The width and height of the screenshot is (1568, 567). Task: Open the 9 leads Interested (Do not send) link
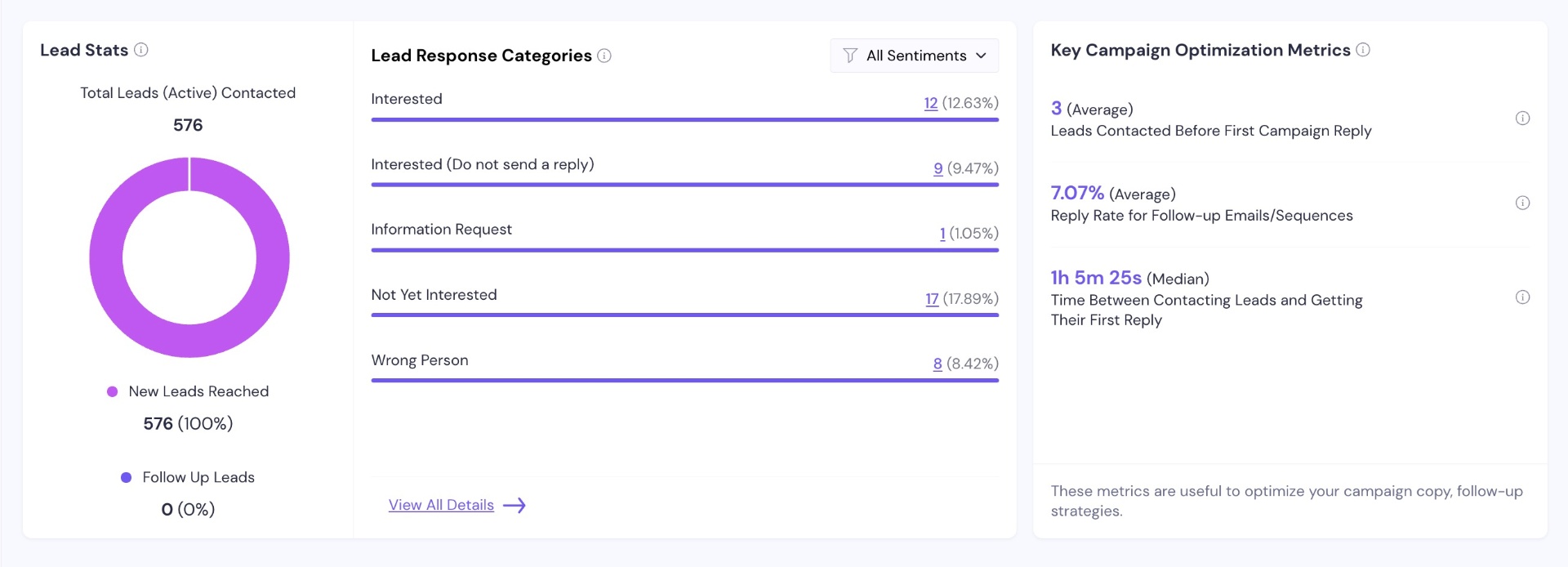[x=938, y=168]
